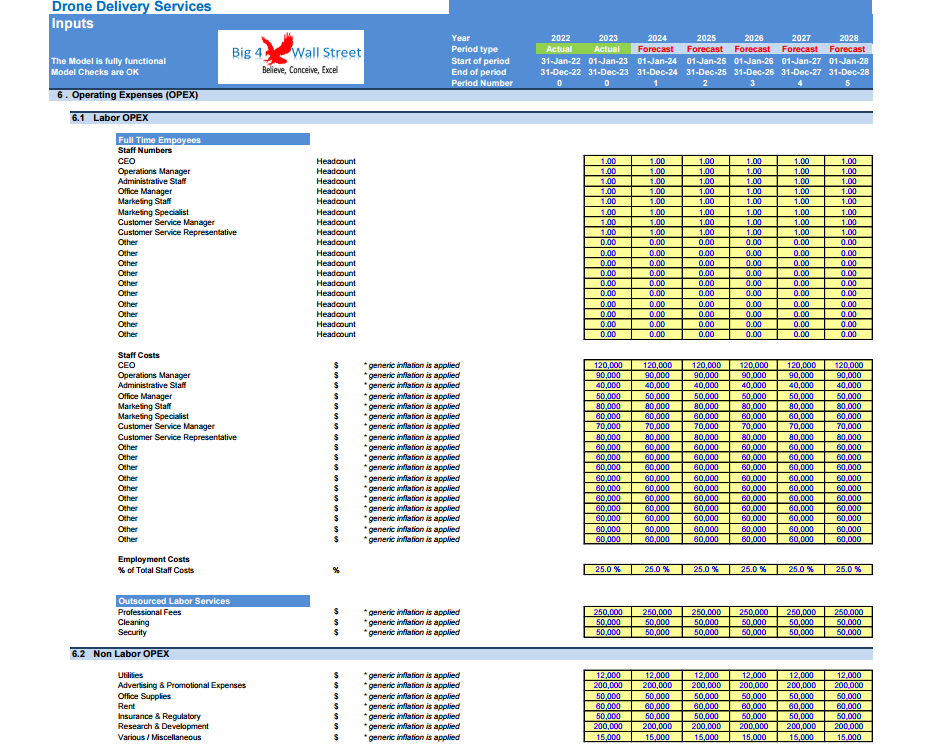932x744 pixels.
Task: Select Marketing Staff cost cell for 2025
Action: [x=706, y=406]
